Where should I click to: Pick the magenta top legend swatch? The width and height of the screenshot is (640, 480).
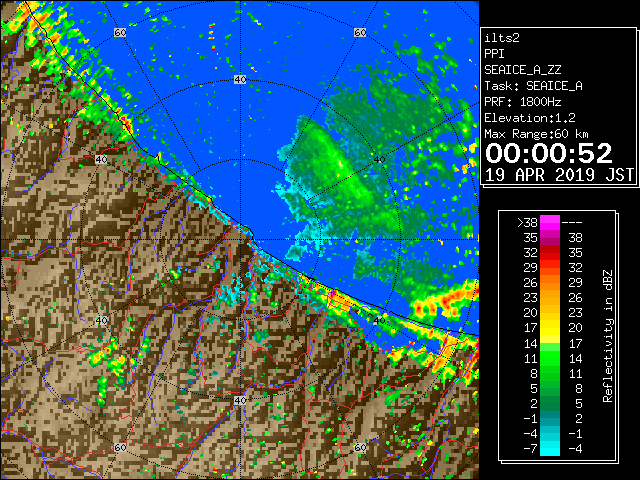(x=550, y=223)
